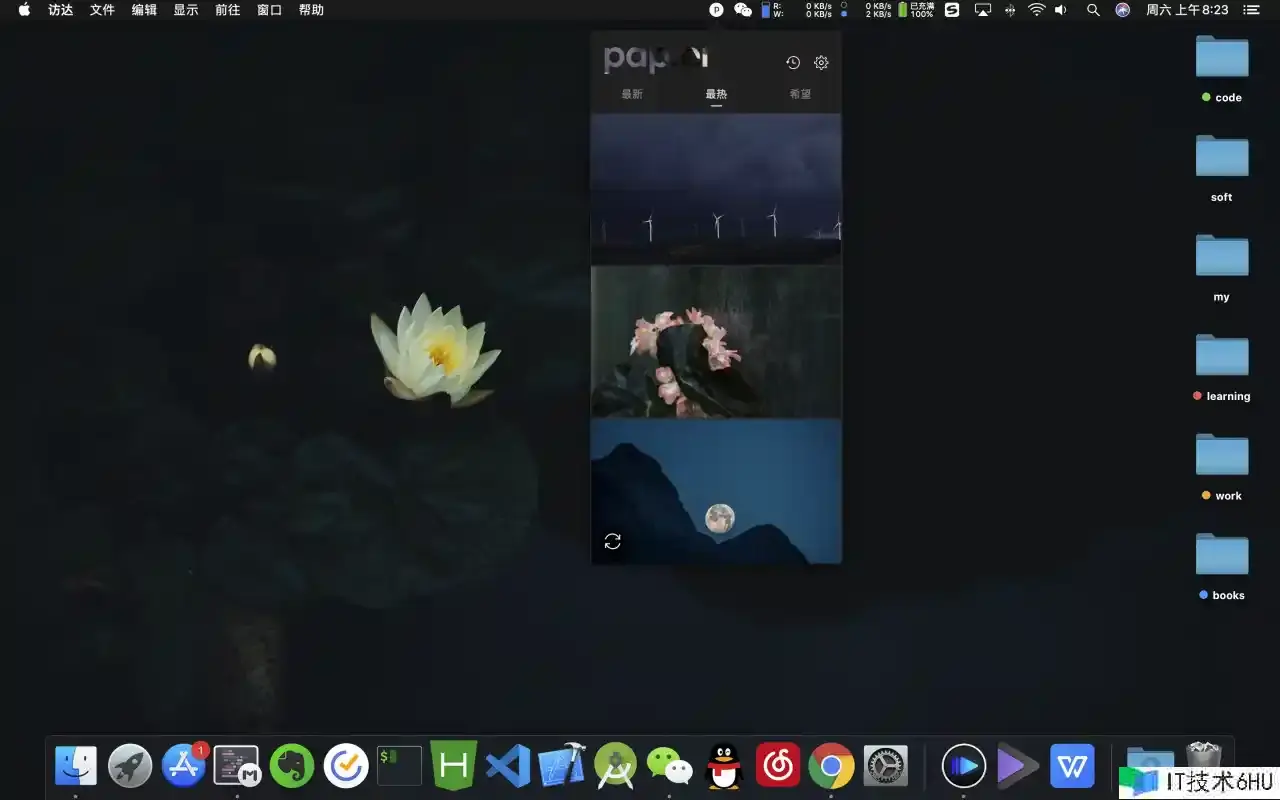
Task: Open the Pap.er history clock icon
Action: click(x=792, y=63)
